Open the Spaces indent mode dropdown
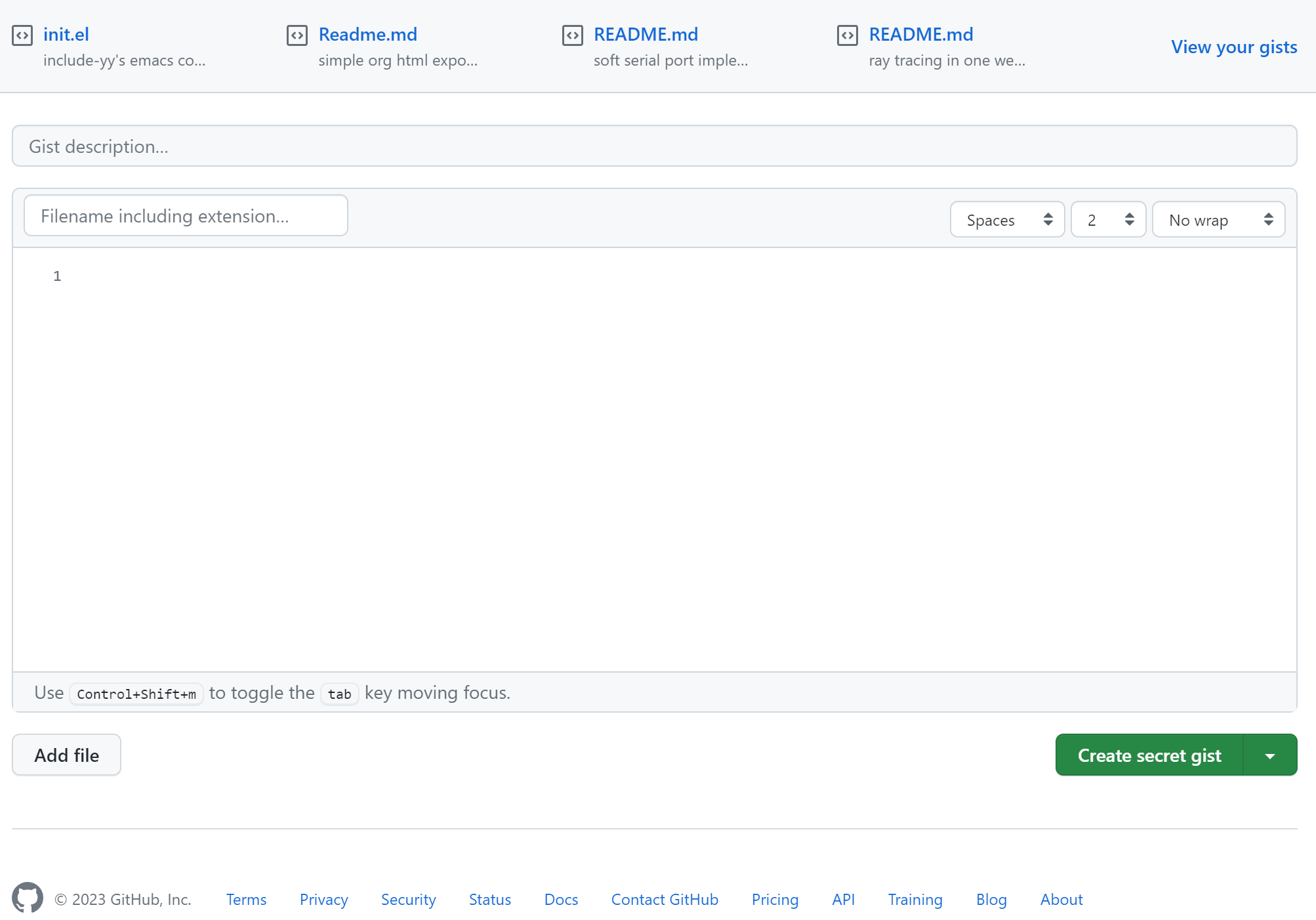Viewport: 1316px width, 920px height. (1007, 220)
